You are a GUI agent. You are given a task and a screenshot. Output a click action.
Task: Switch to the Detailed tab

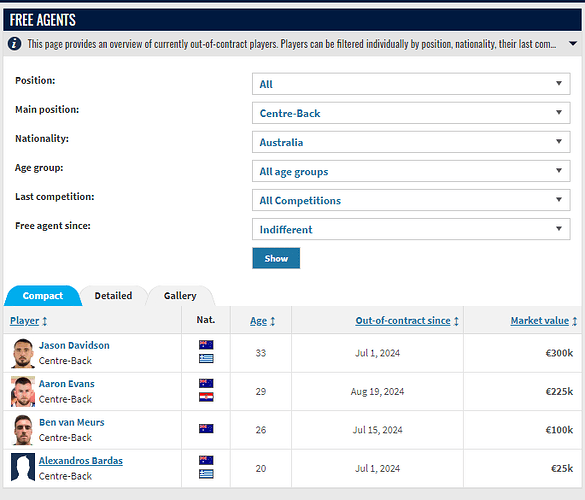[x=113, y=296]
